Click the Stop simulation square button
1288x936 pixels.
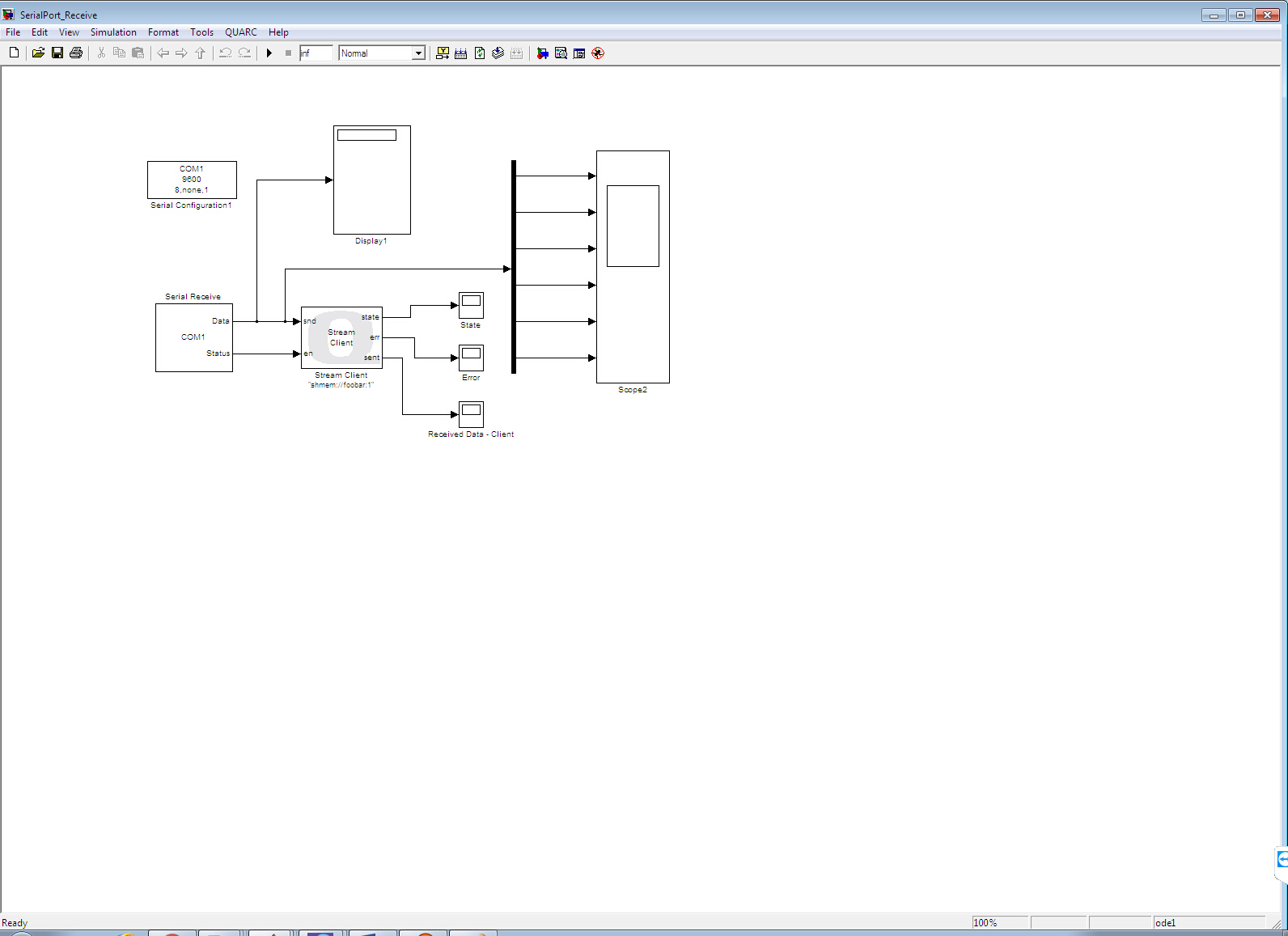tap(288, 53)
